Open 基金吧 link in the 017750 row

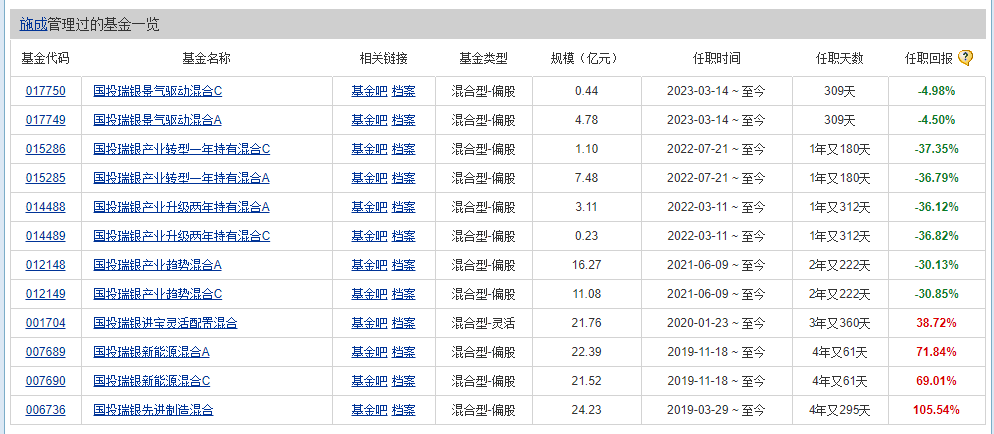(369, 91)
